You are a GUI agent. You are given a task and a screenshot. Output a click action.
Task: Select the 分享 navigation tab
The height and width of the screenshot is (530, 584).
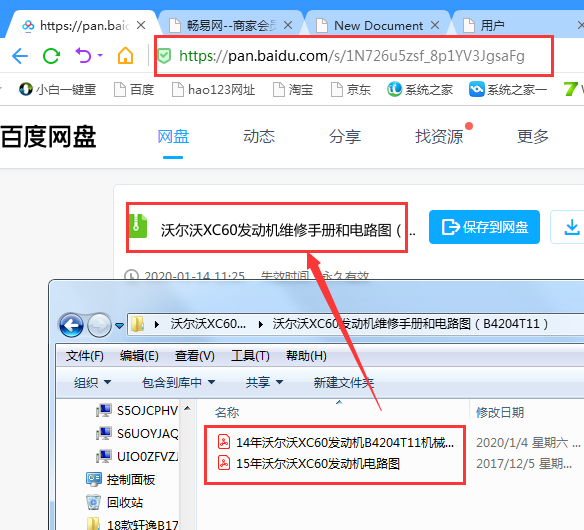click(x=345, y=137)
